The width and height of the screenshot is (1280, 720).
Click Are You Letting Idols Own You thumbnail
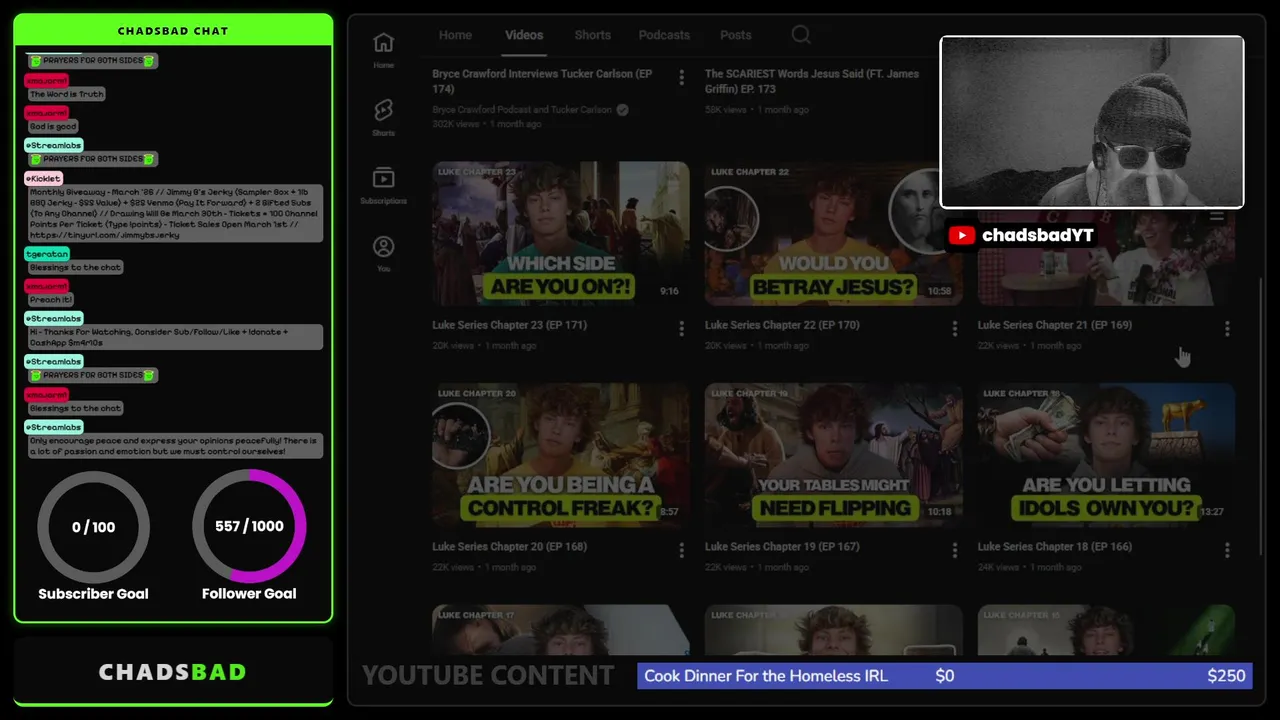click(1106, 455)
